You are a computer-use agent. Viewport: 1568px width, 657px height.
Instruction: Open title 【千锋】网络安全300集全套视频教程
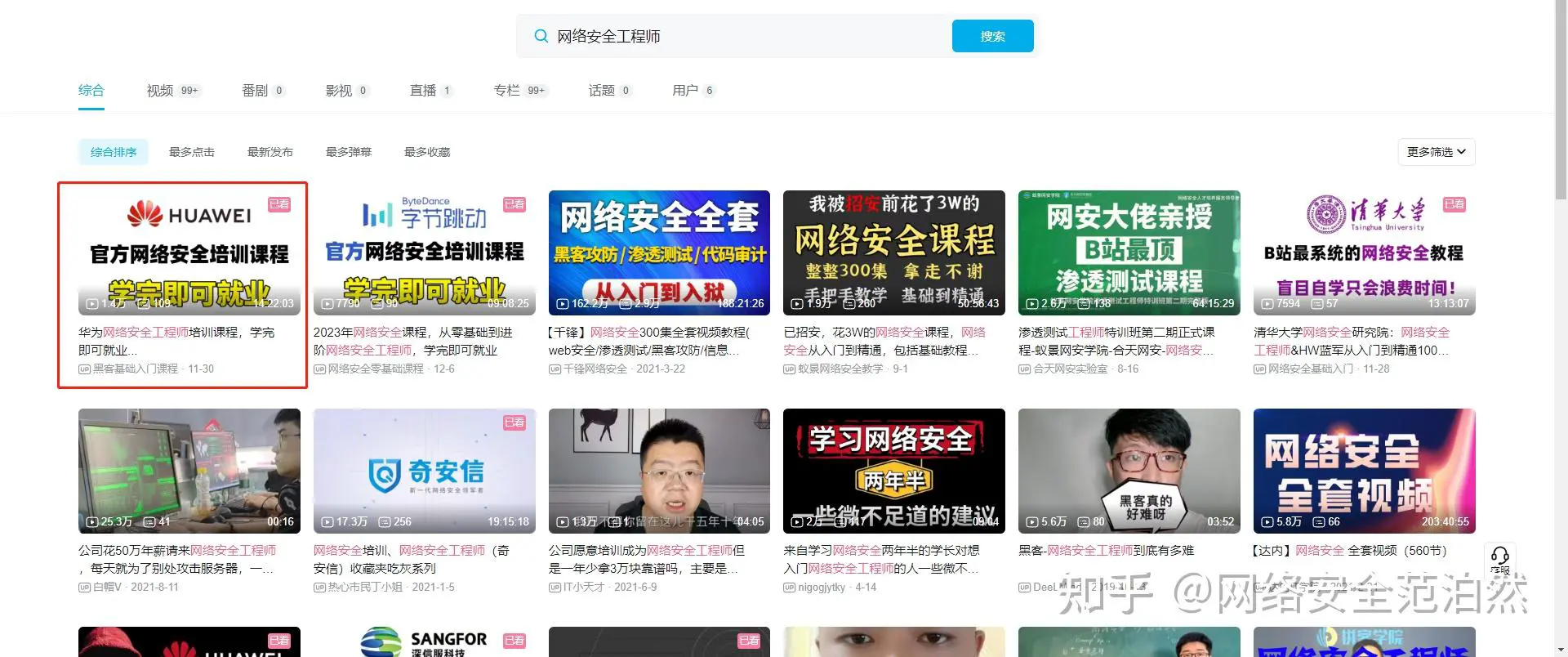coord(649,342)
